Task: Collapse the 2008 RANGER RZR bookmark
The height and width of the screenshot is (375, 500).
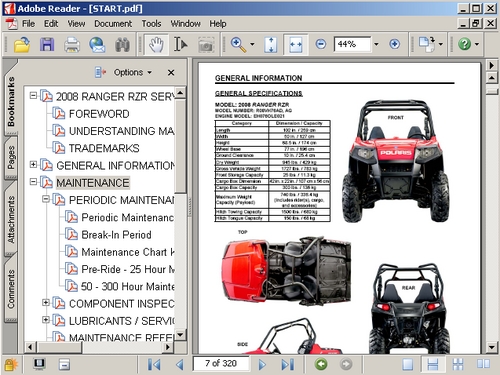Action: [x=33, y=96]
